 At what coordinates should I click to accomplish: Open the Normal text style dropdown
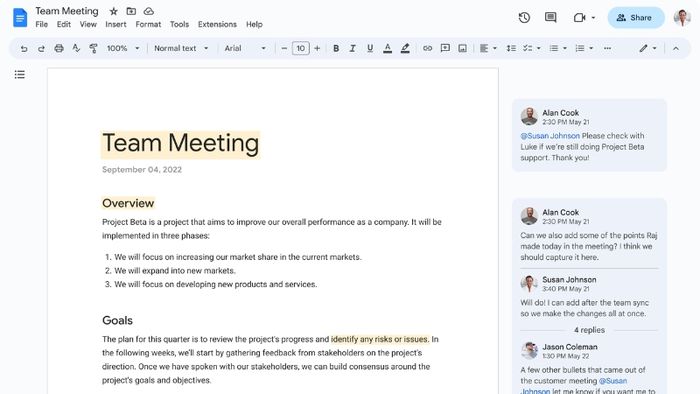pyautogui.click(x=181, y=48)
